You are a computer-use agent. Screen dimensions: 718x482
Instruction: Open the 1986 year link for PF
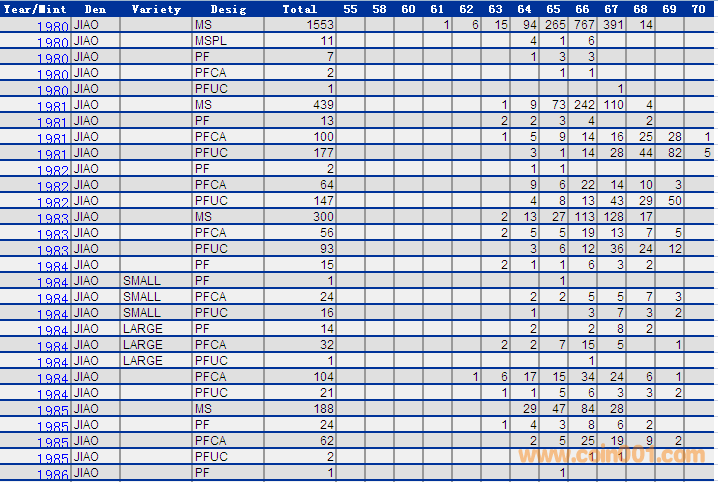tap(52, 475)
